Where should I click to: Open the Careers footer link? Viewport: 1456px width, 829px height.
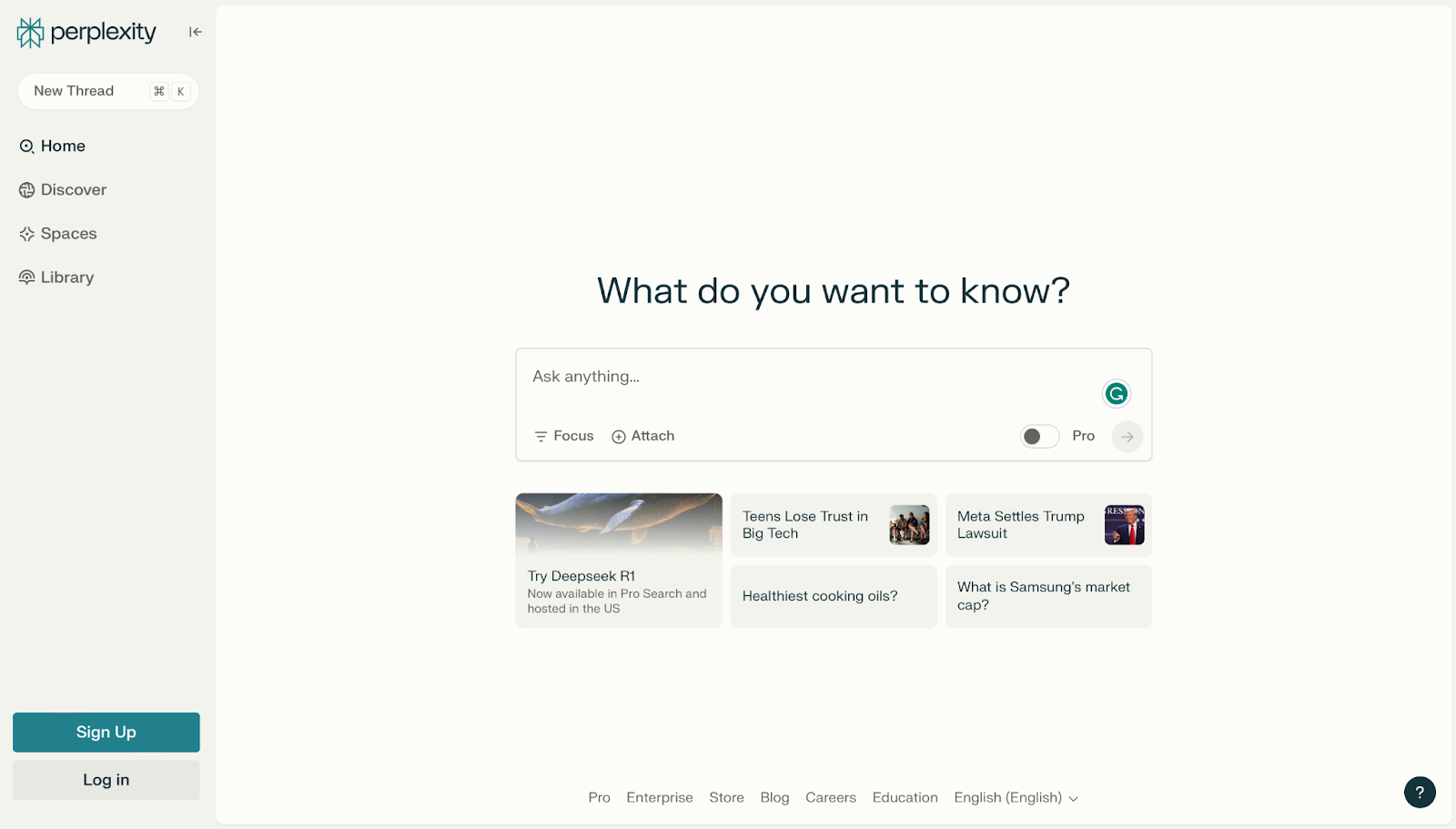(831, 798)
